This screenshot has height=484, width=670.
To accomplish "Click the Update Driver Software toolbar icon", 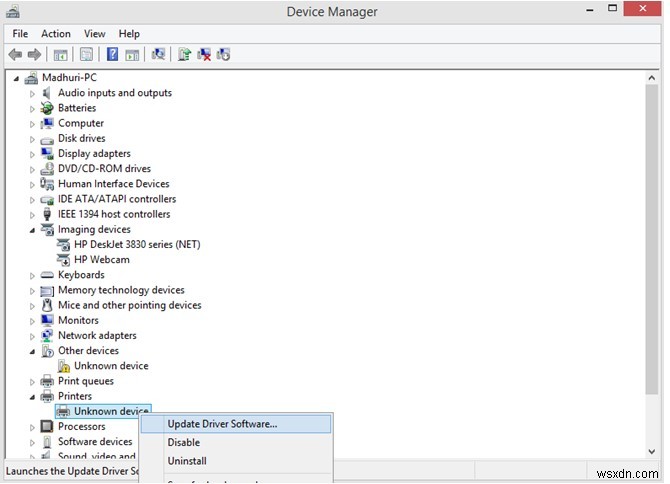I will (x=185, y=54).
